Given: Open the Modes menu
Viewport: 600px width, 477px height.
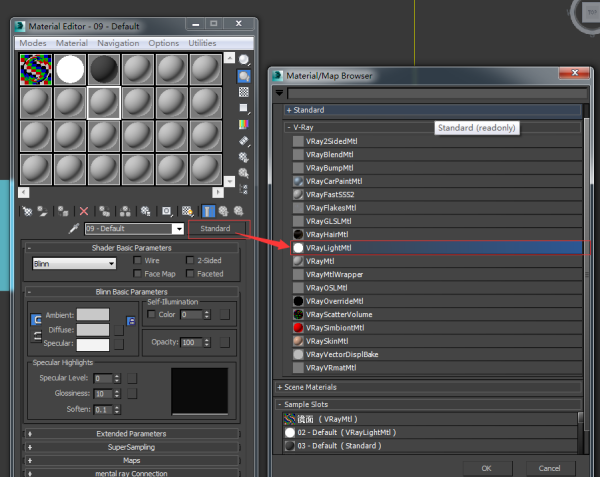Looking at the screenshot, I should pos(33,43).
